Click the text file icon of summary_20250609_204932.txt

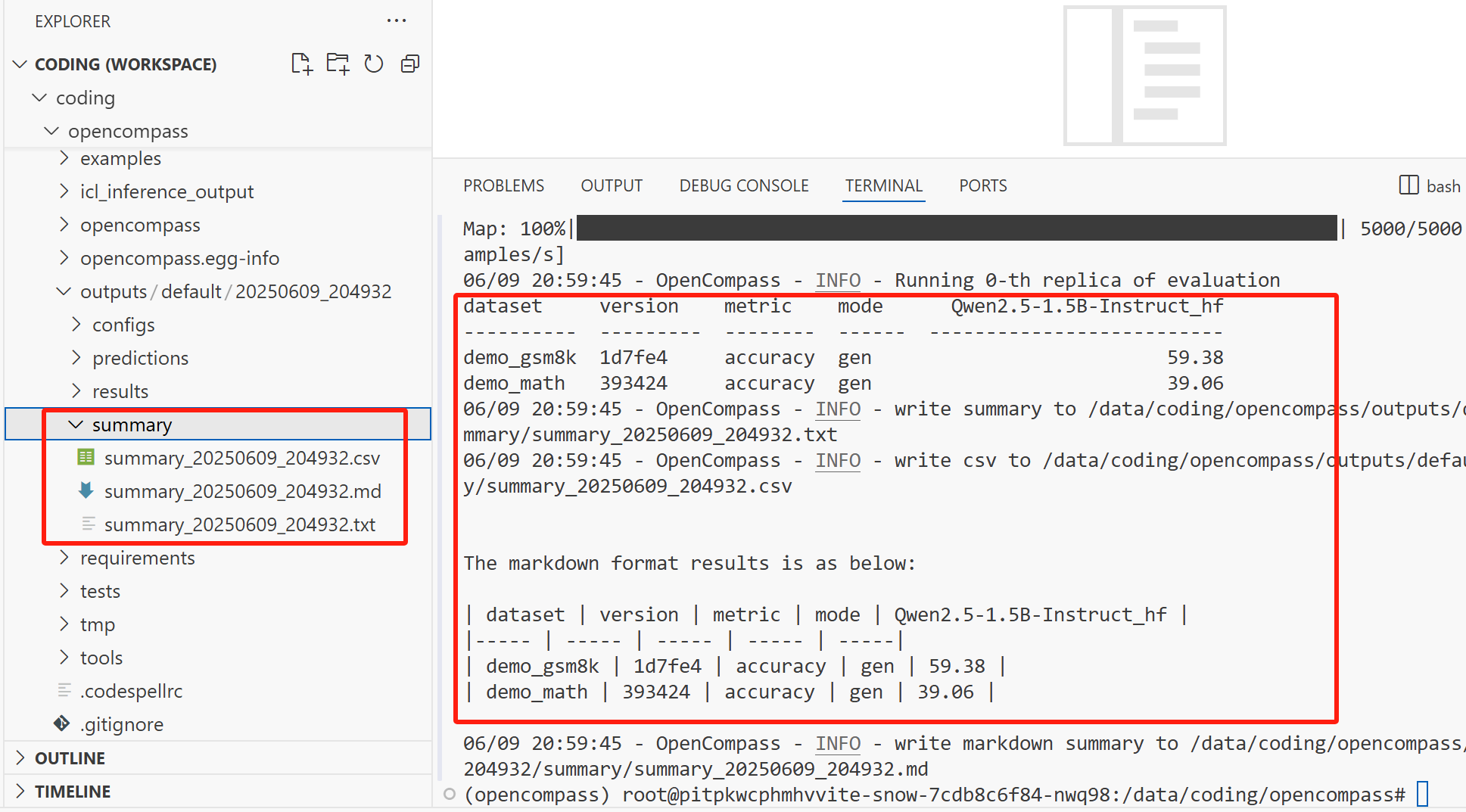pos(88,524)
